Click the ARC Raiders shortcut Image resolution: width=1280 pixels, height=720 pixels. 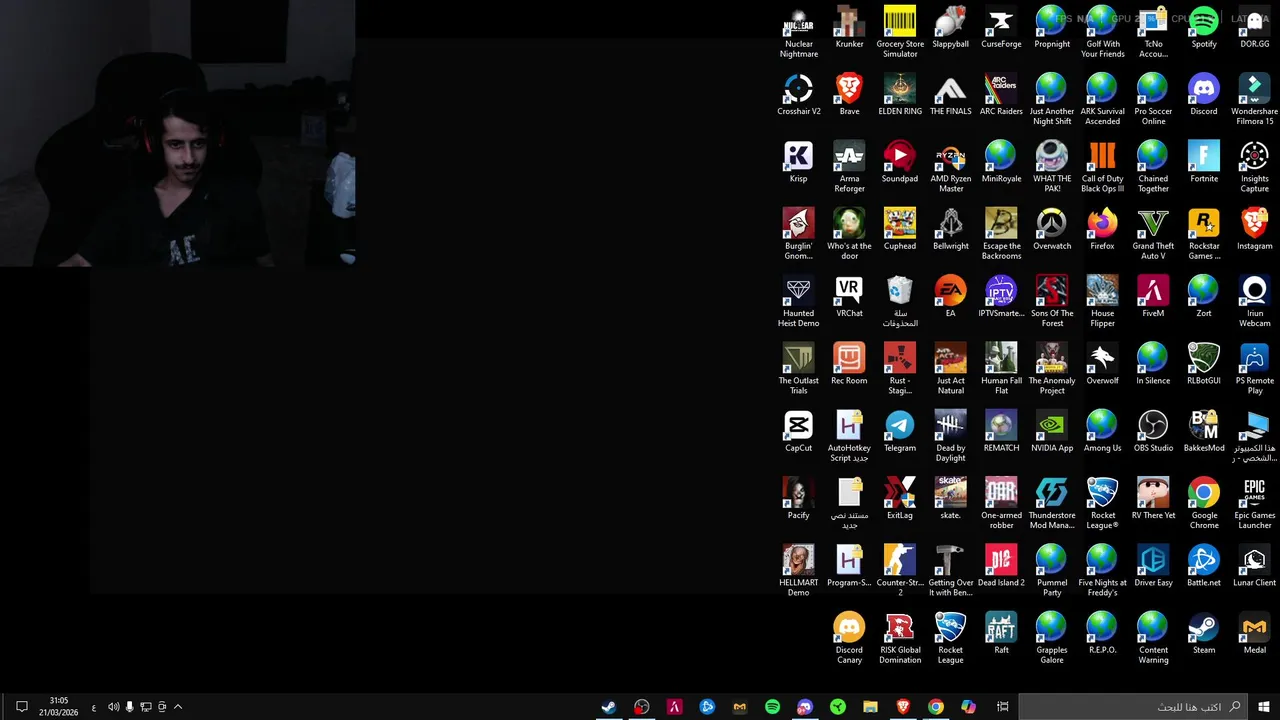coord(1001,94)
